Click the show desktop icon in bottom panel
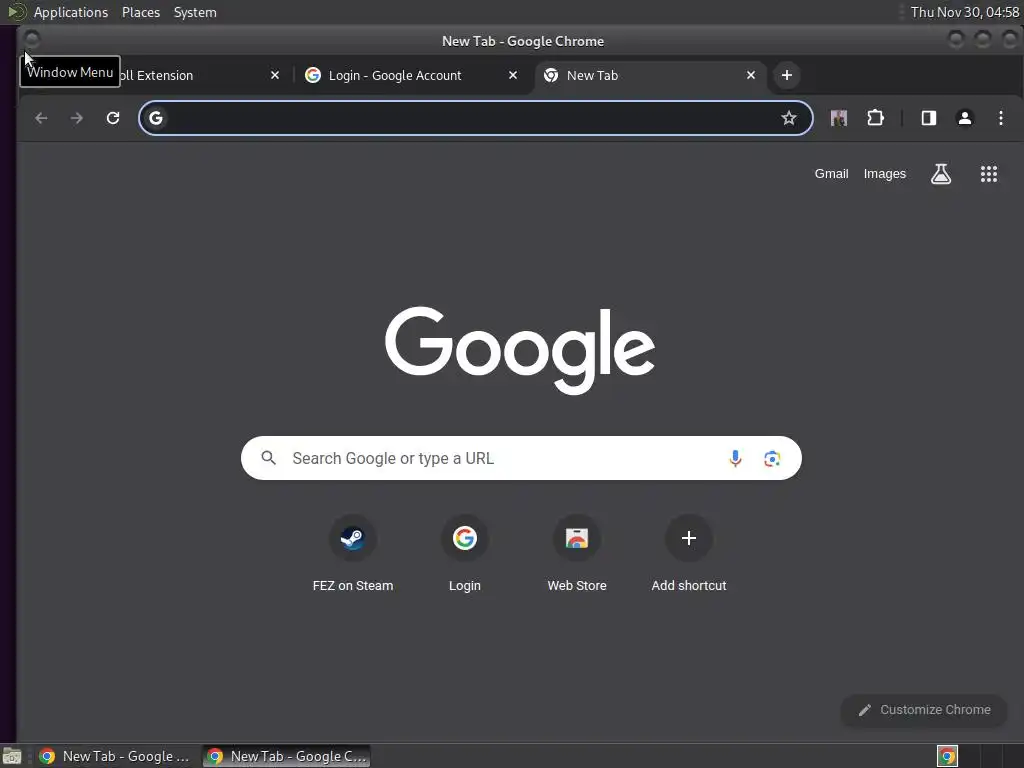This screenshot has width=1024, height=768. [12, 756]
